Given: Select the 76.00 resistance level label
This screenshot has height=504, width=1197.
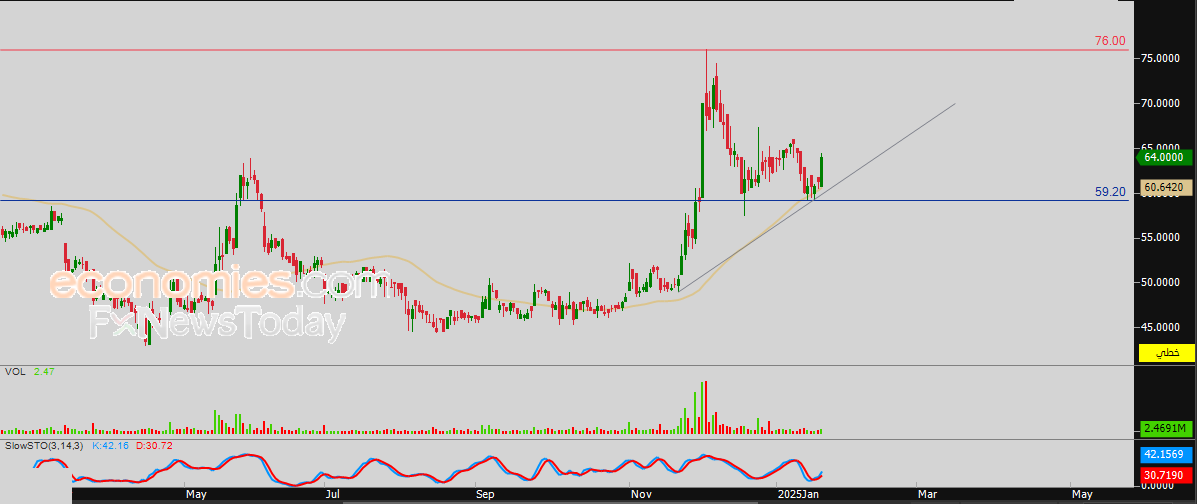Looking at the screenshot, I should 1110,40.
